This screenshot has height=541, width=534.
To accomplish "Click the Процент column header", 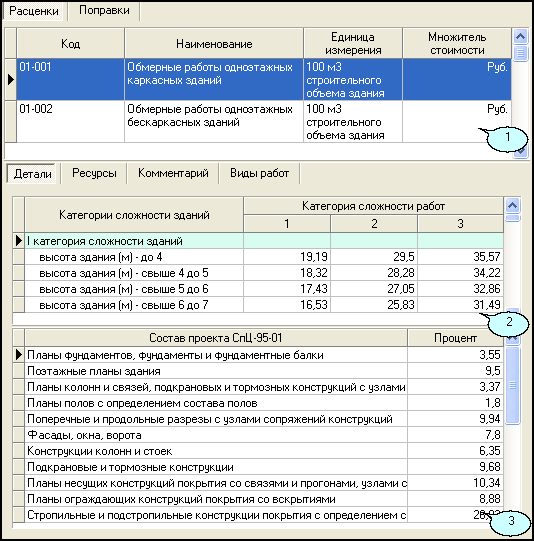I will click(455, 338).
